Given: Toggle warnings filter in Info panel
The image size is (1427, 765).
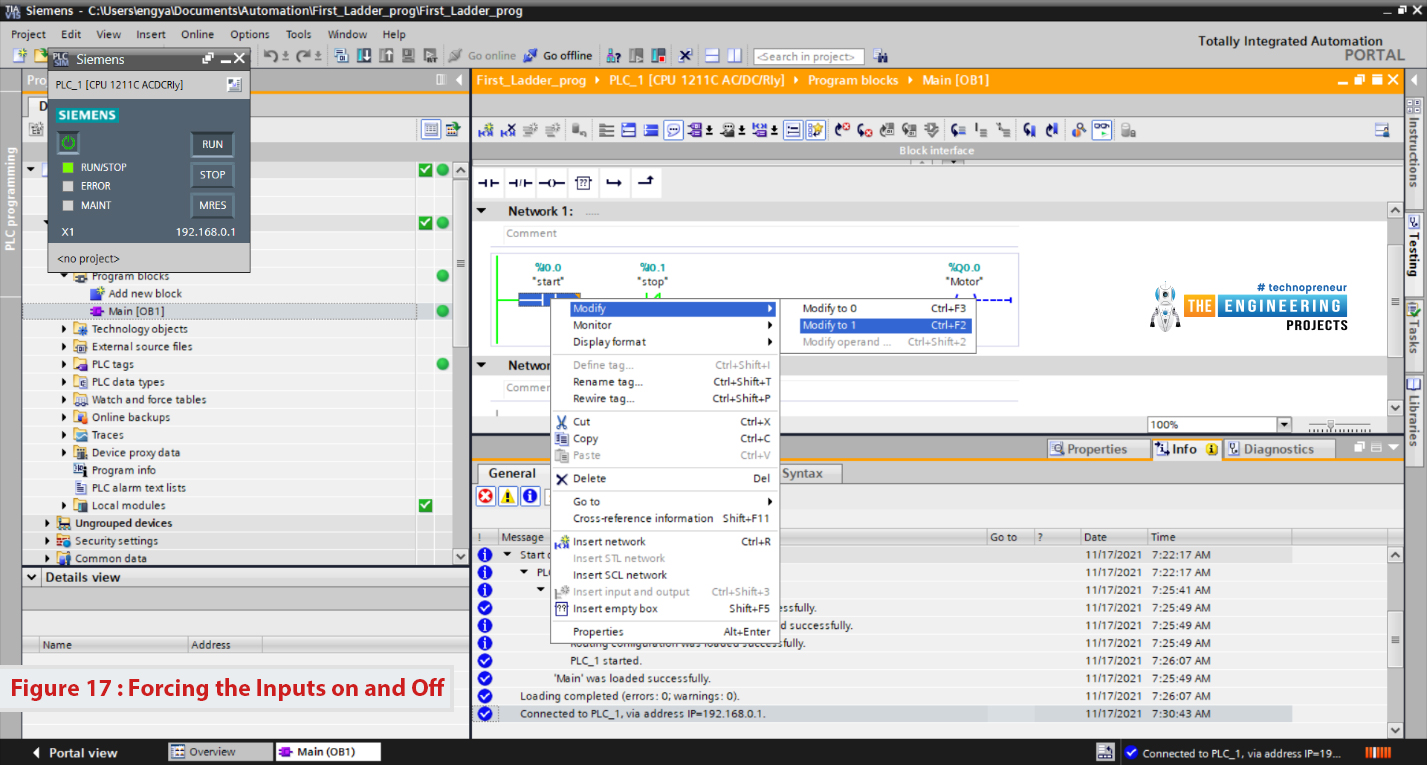Looking at the screenshot, I should tap(508, 496).
